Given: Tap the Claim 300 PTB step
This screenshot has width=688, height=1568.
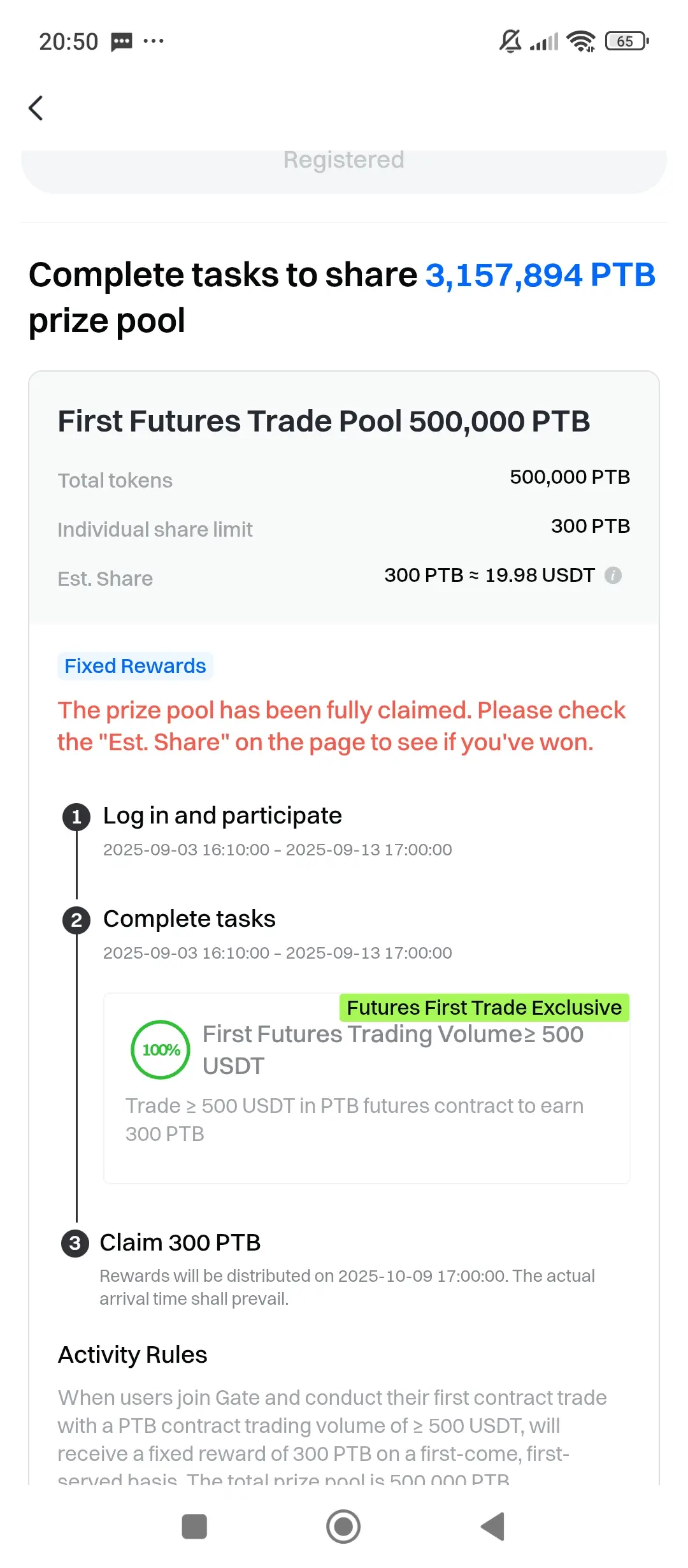Looking at the screenshot, I should point(180,1242).
